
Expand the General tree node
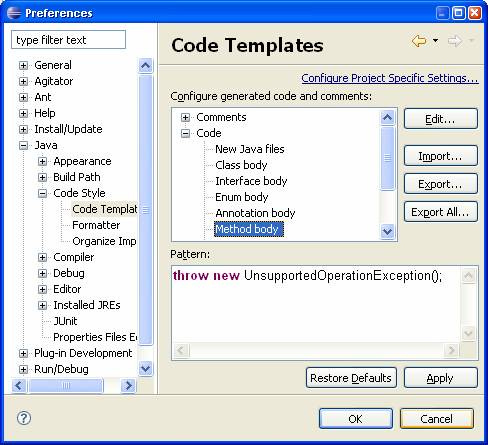point(23,65)
